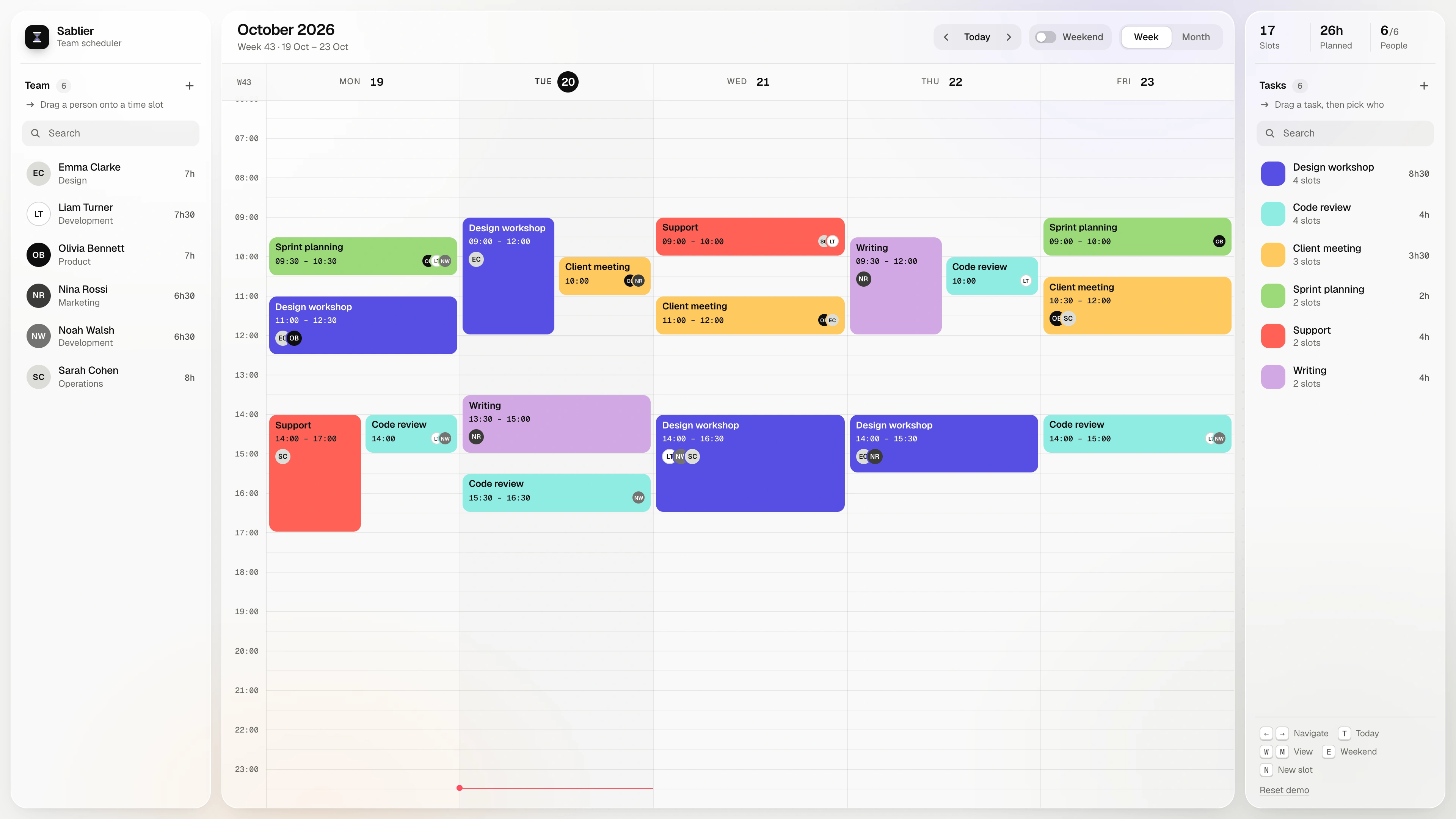Click the 17 Slots stat
Image resolution: width=1456 pixels, height=819 pixels.
[x=1269, y=37]
